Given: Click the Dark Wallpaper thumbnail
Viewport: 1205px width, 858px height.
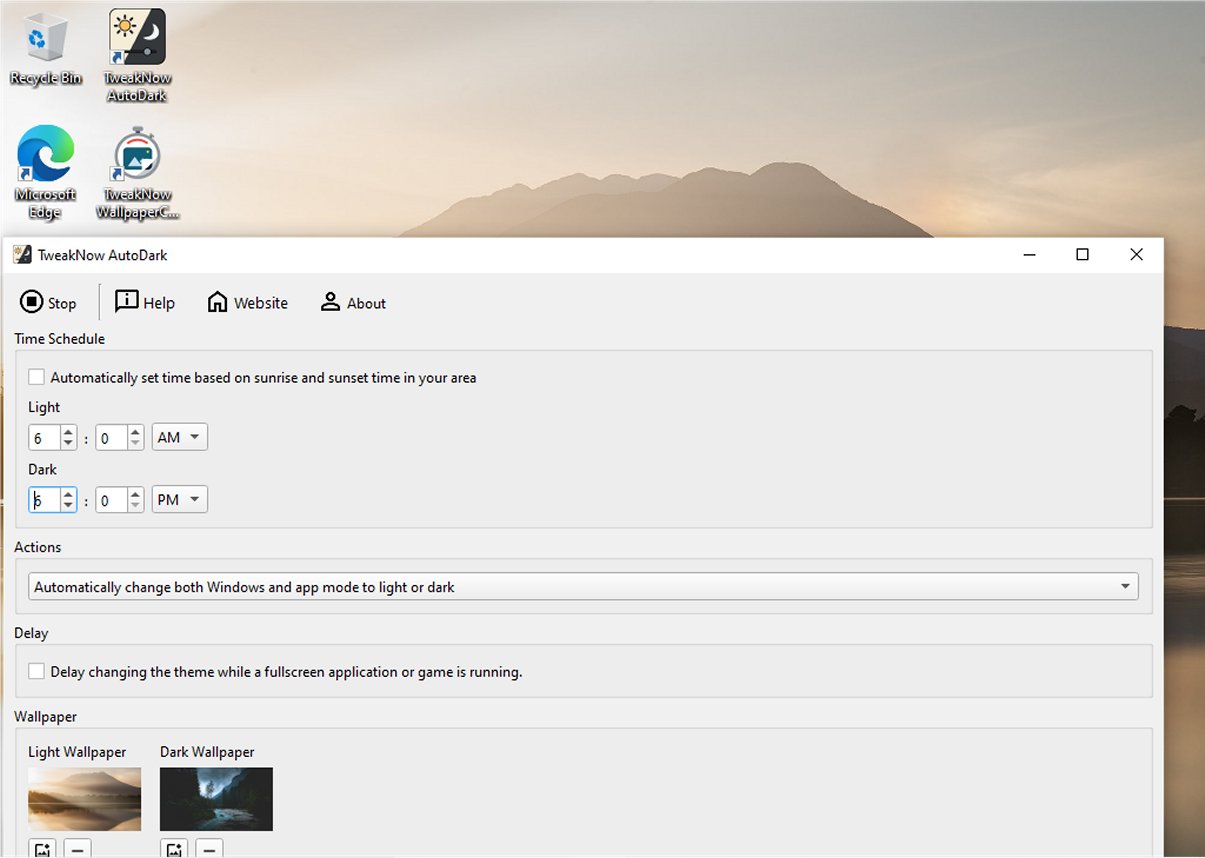Looking at the screenshot, I should pos(216,799).
